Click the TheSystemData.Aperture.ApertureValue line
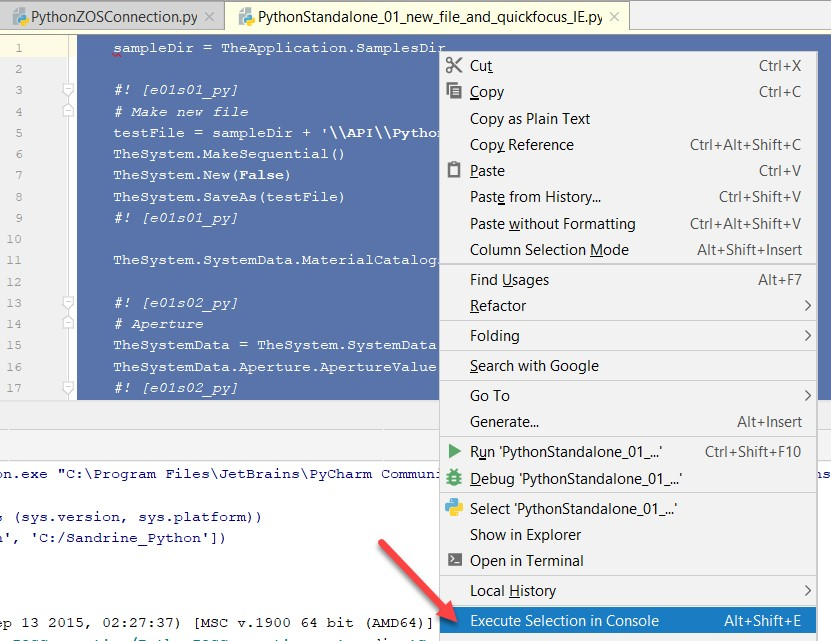The height and width of the screenshot is (641, 831). (x=275, y=367)
